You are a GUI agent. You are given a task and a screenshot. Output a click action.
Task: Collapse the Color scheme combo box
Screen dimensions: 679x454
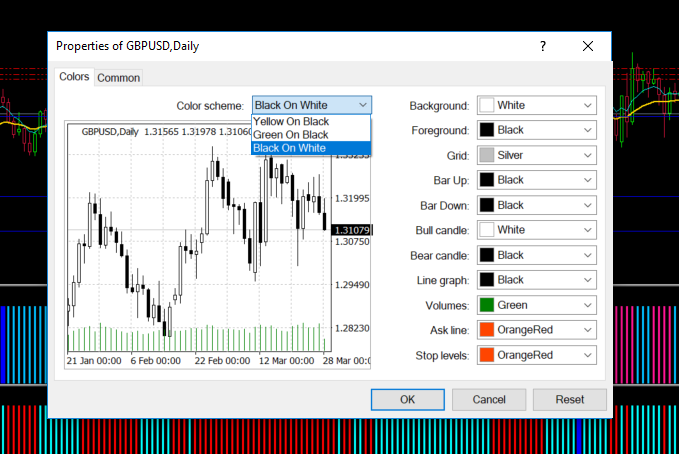pos(363,105)
